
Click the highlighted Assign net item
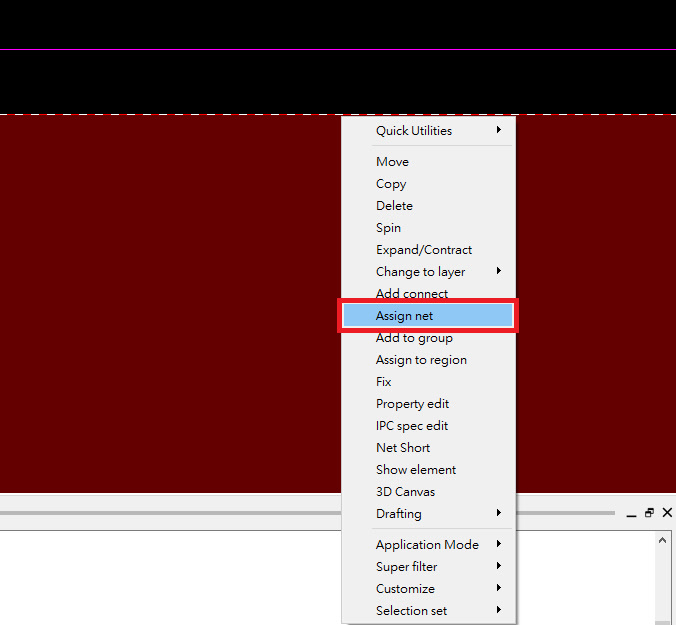428,316
